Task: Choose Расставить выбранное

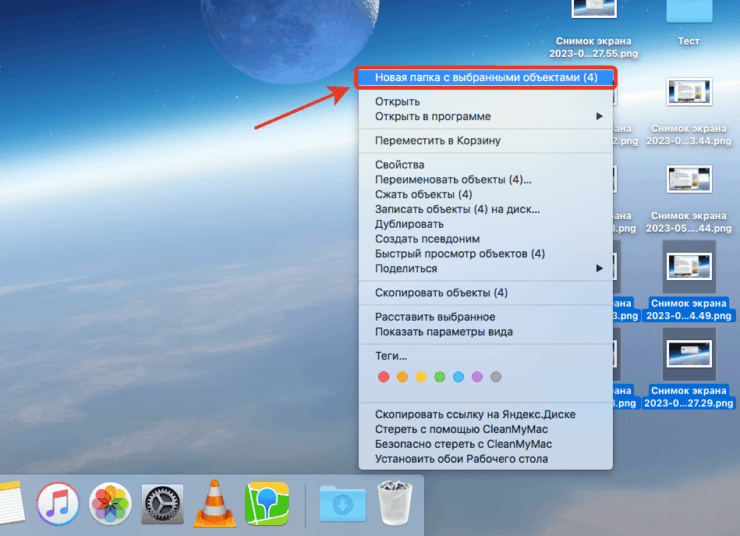Action: coord(486,317)
